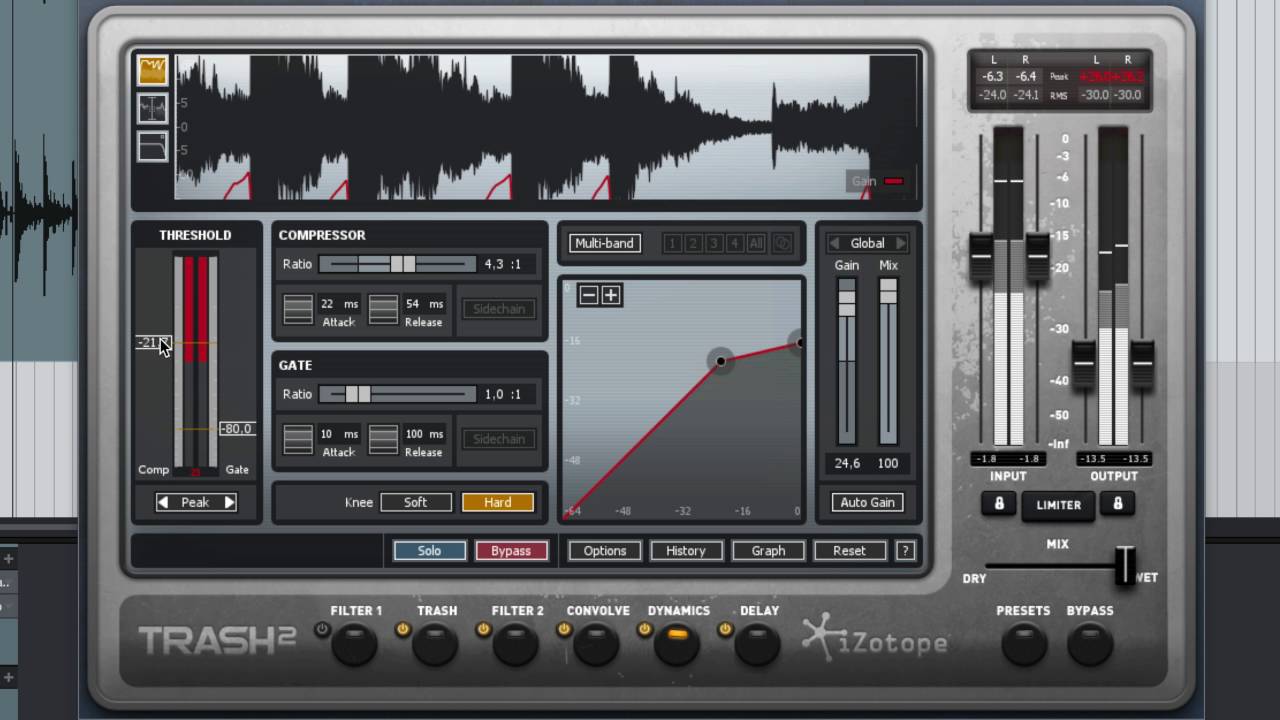
Task: Open the Delay module knob button
Action: 757,645
